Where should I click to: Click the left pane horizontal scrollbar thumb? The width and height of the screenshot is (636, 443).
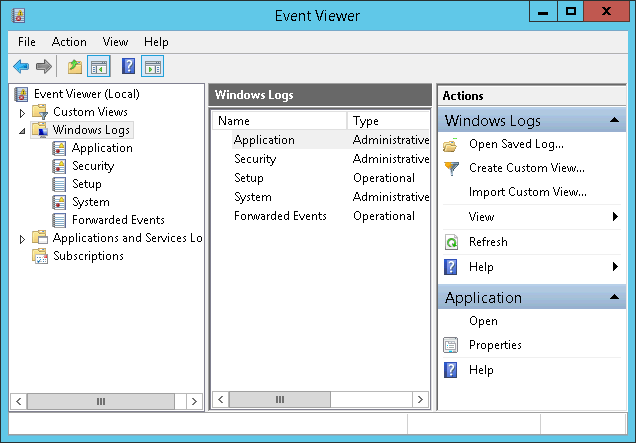coord(100,401)
